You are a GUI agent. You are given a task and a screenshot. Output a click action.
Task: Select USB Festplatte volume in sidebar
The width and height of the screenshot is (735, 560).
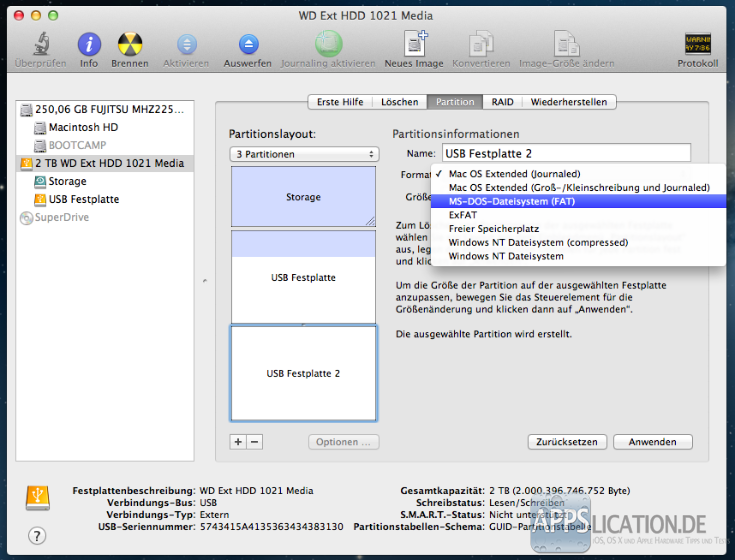click(x=105, y=199)
